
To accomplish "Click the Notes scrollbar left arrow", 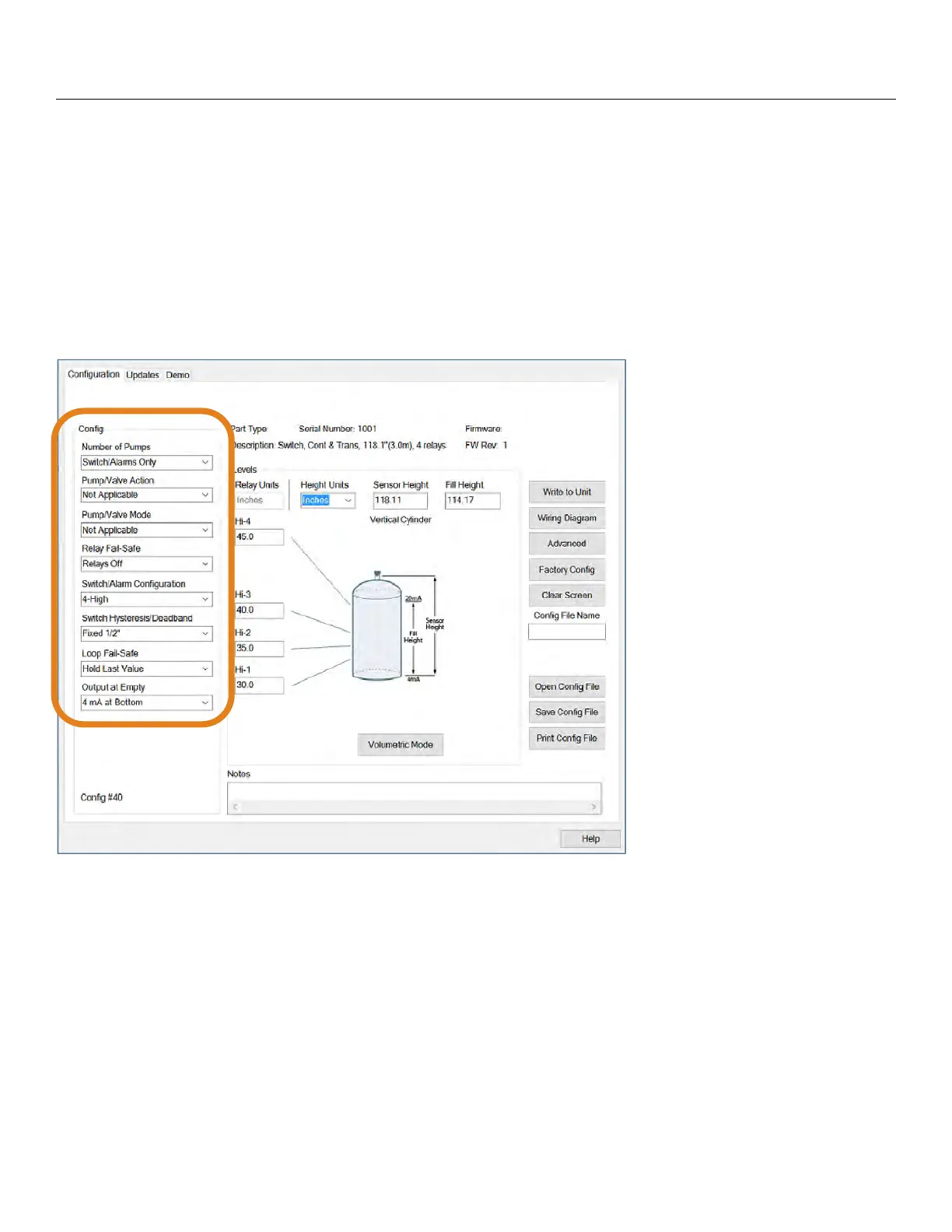I will 236,807.
